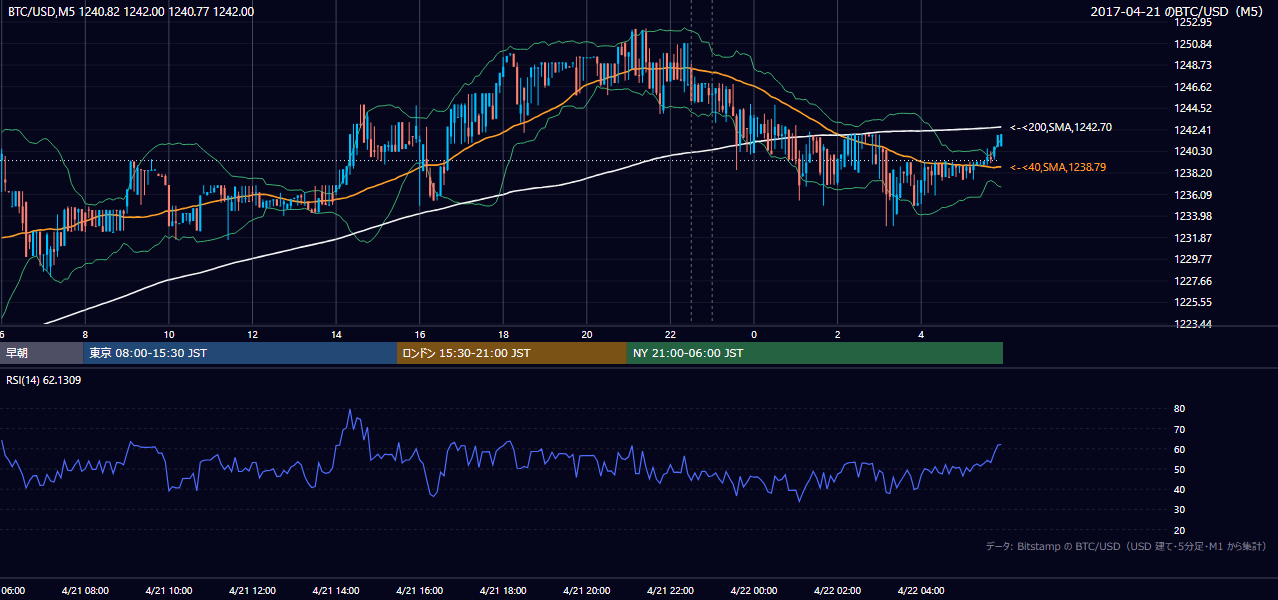
Task: Click the 4/21 12:00 time label
Action: [x=252, y=591]
